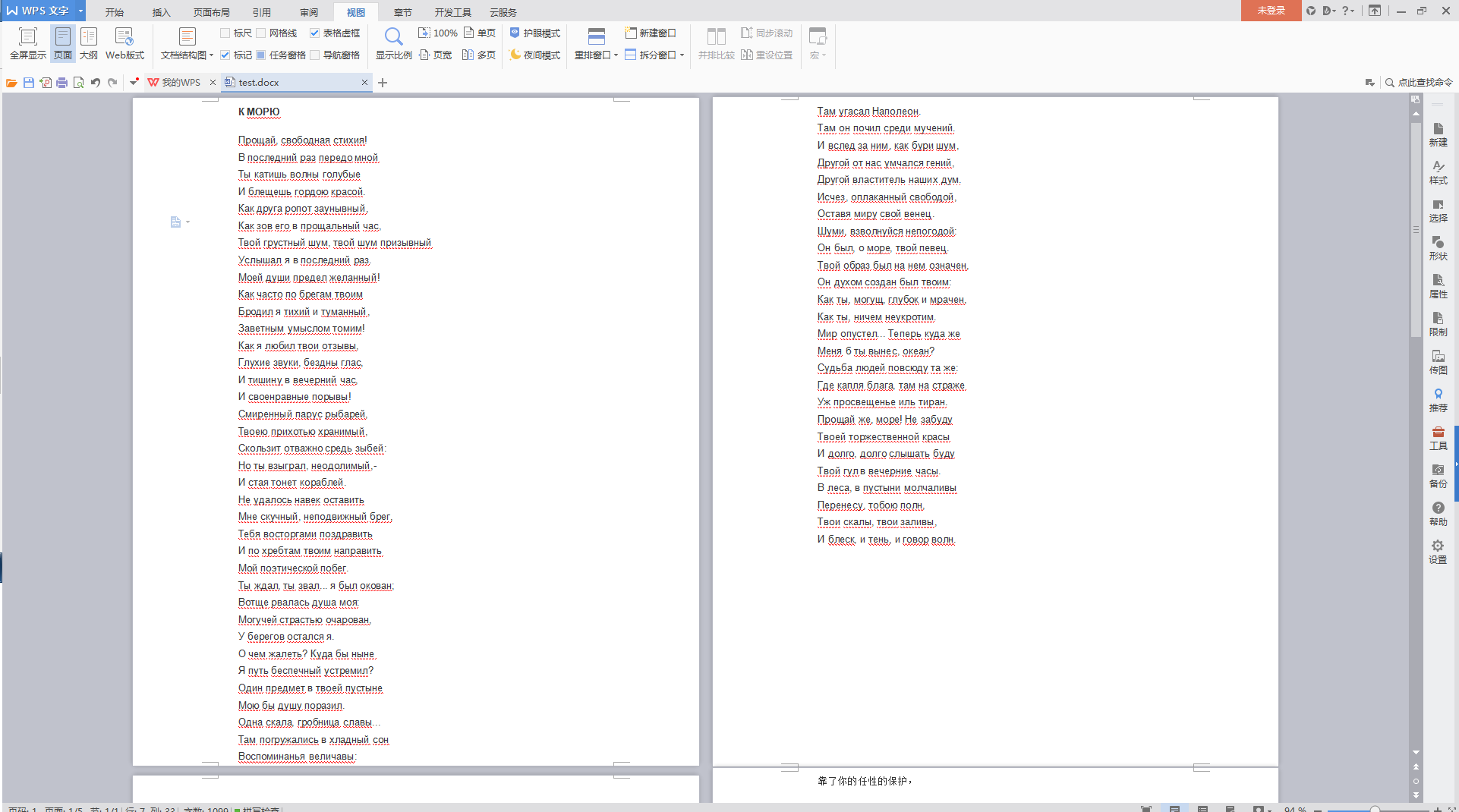The width and height of the screenshot is (1459, 812).
Task: Open Styles panel in right sidebar
Action: pyautogui.click(x=1438, y=172)
